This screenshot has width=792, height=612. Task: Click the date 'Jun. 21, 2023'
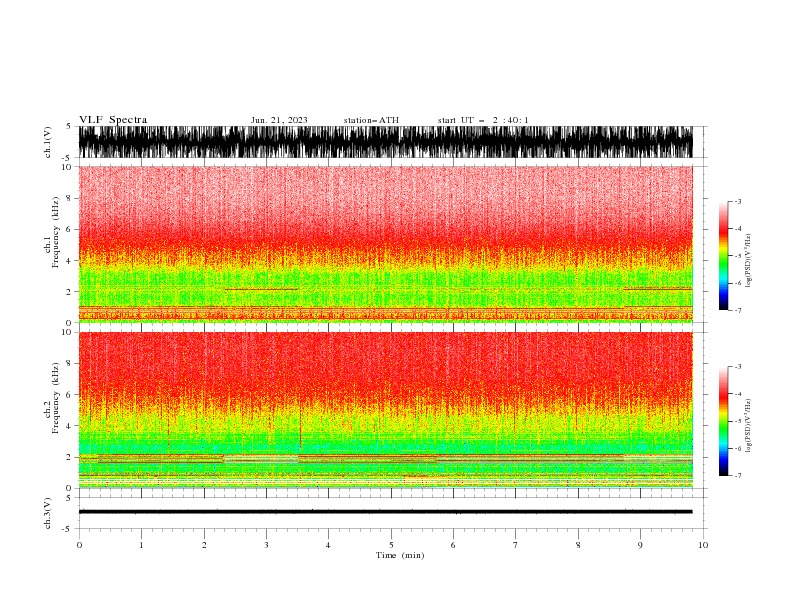279,120
